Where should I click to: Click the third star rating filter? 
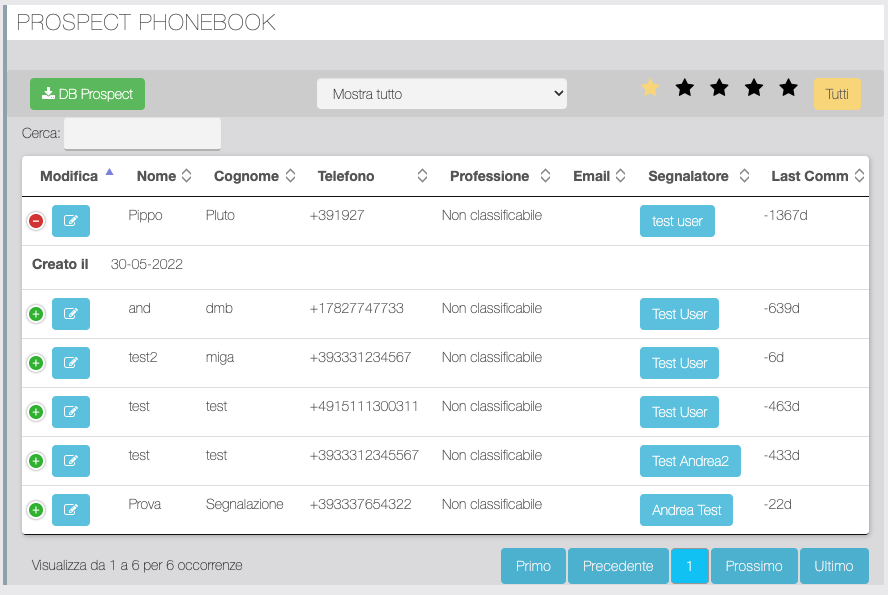[719, 88]
